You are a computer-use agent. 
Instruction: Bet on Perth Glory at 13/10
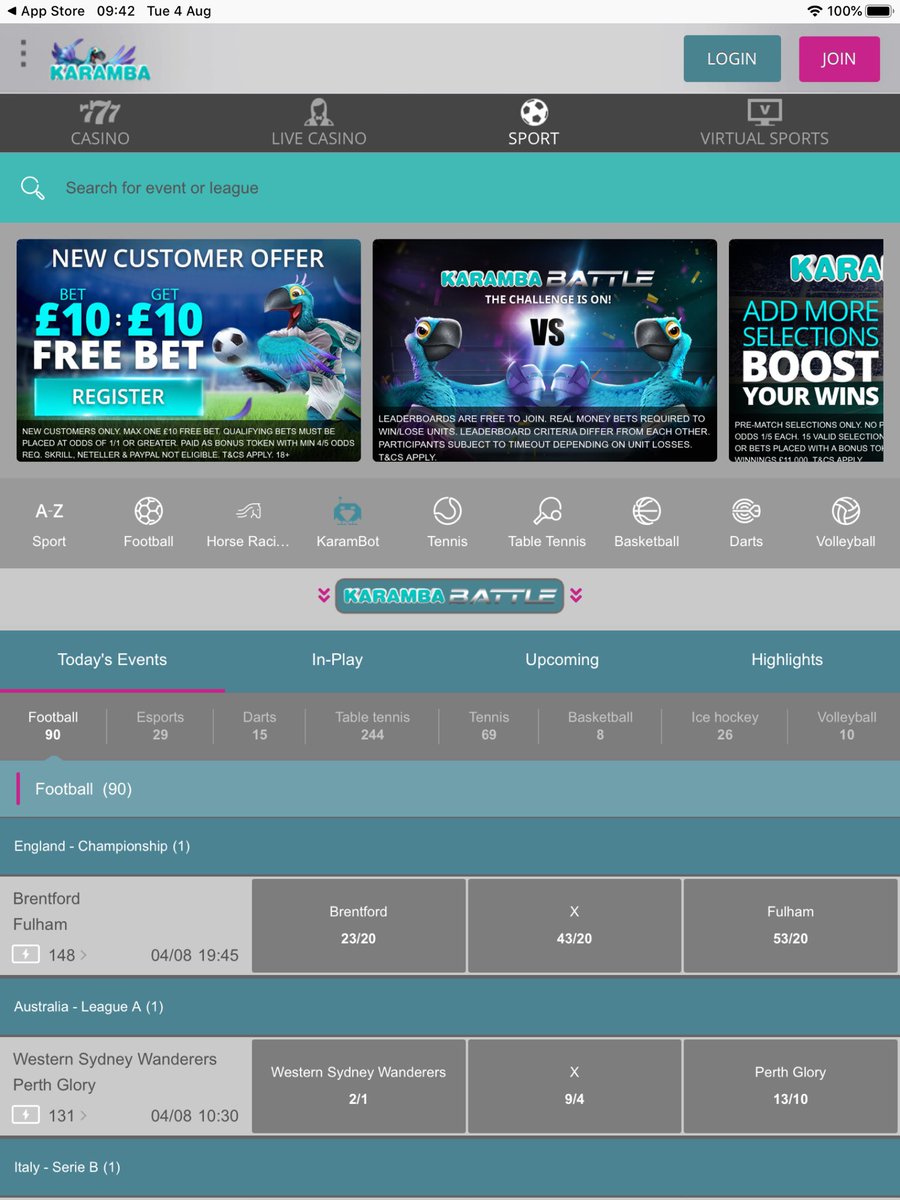click(790, 1086)
